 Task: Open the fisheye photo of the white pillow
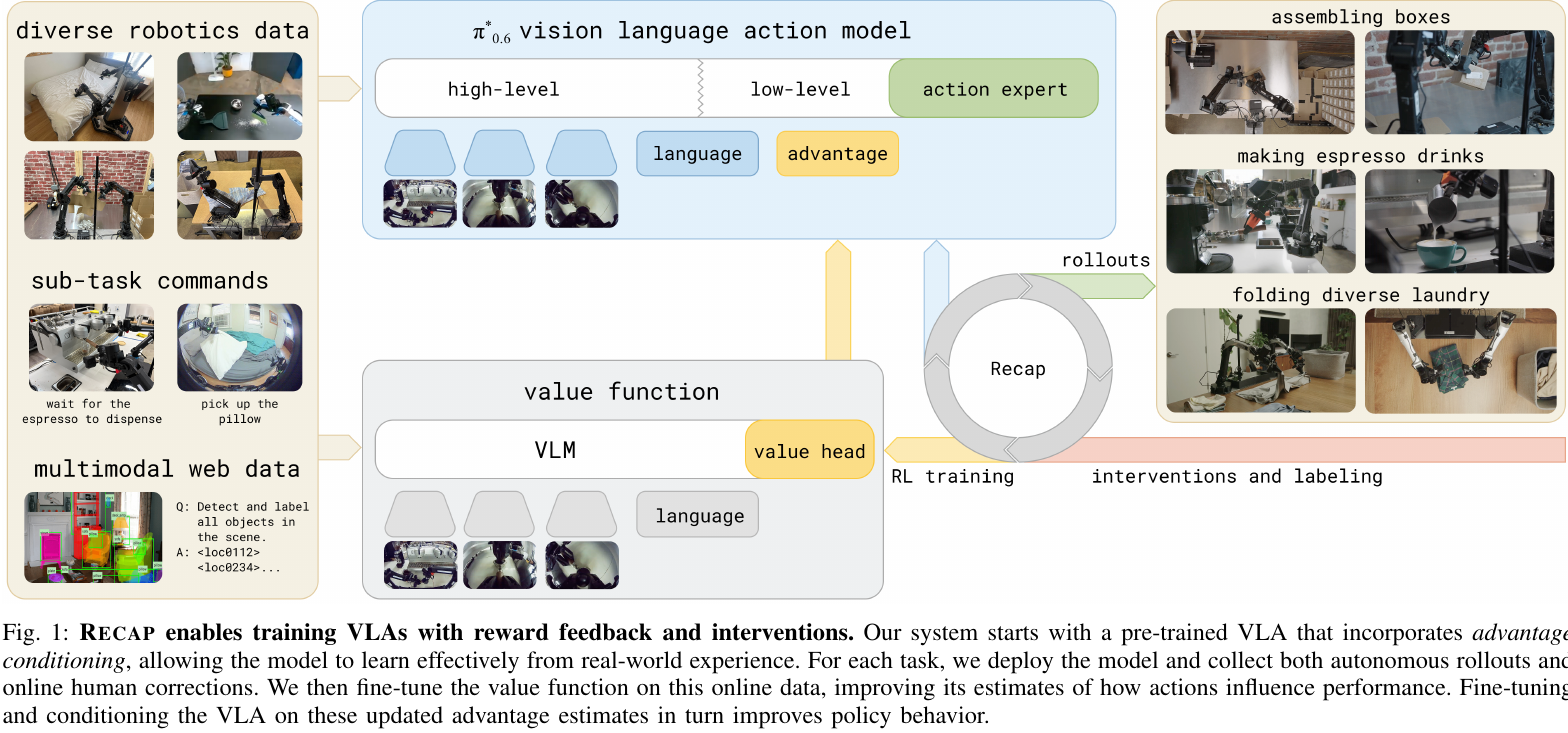click(239, 347)
